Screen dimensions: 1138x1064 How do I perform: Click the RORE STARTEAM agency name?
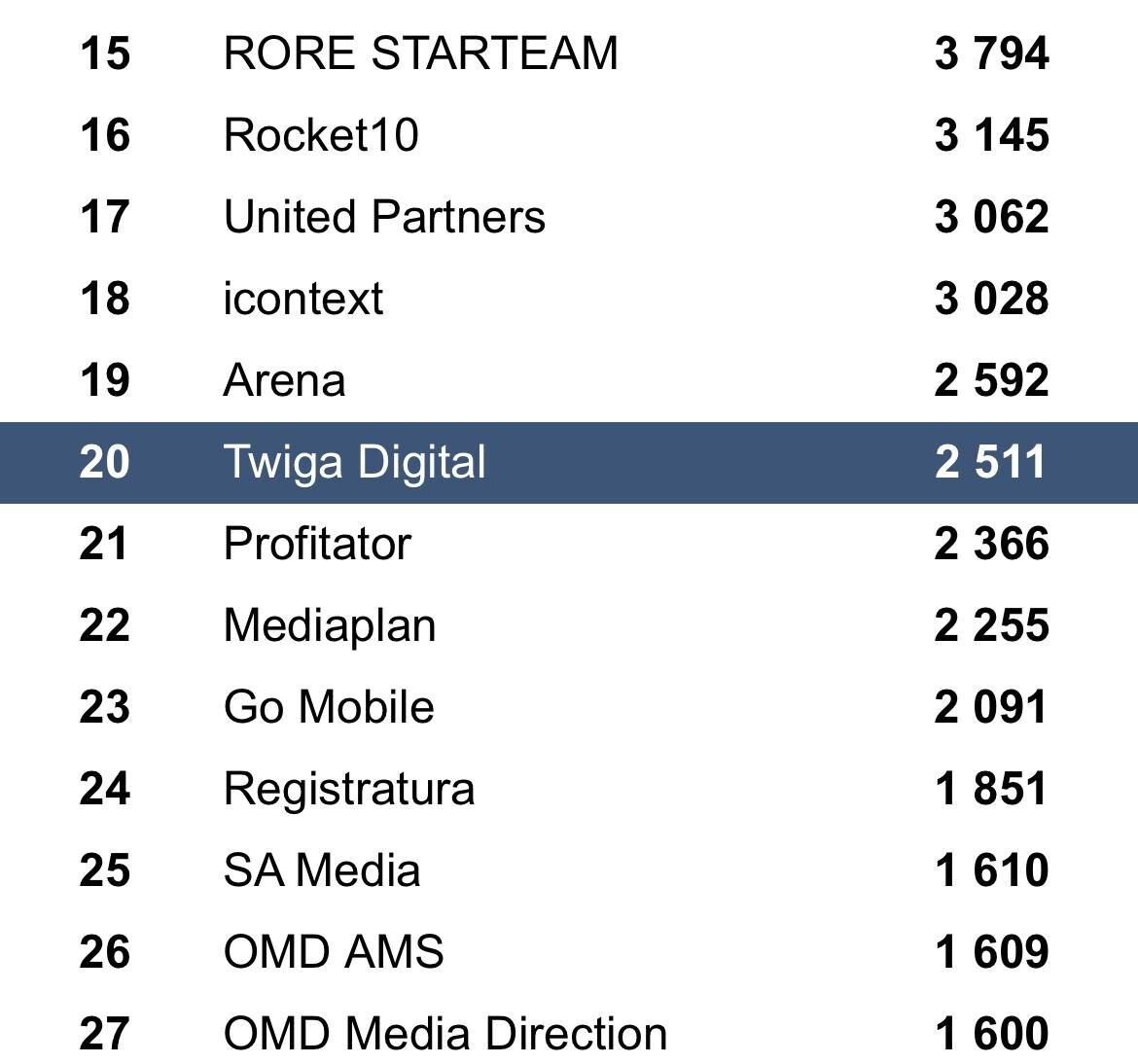[x=420, y=53]
